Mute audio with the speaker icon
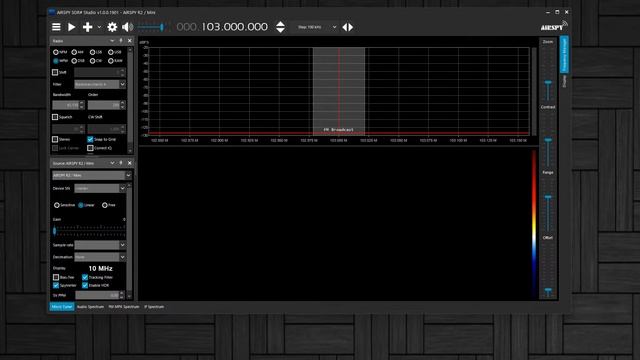Viewport: 640px width, 360px height. click(x=127, y=27)
